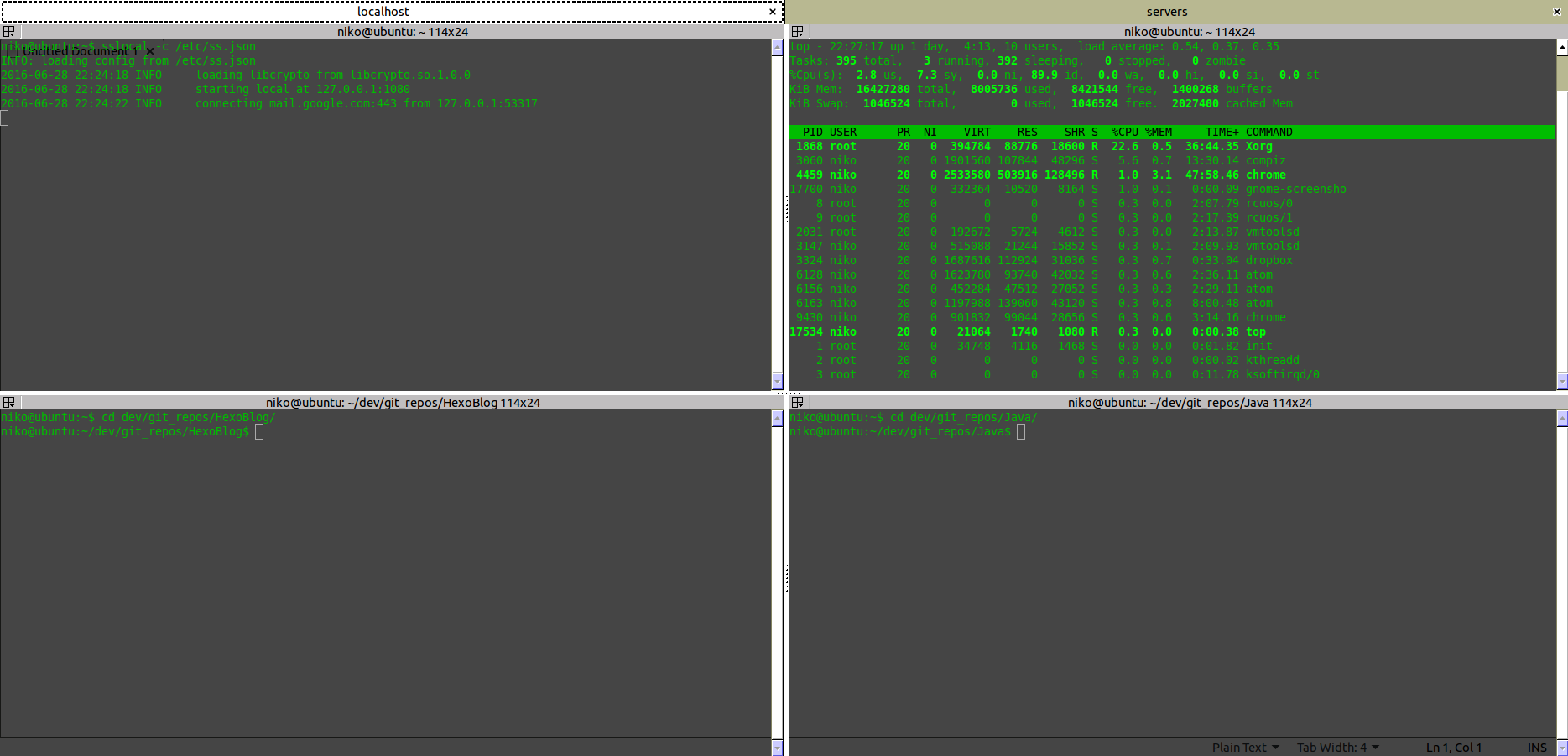
Task: Click the %CPU column header in top
Action: click(1124, 132)
